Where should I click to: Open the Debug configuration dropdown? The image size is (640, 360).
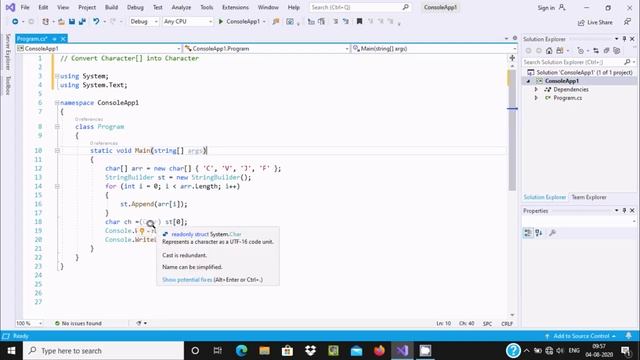pyautogui.click(x=144, y=22)
